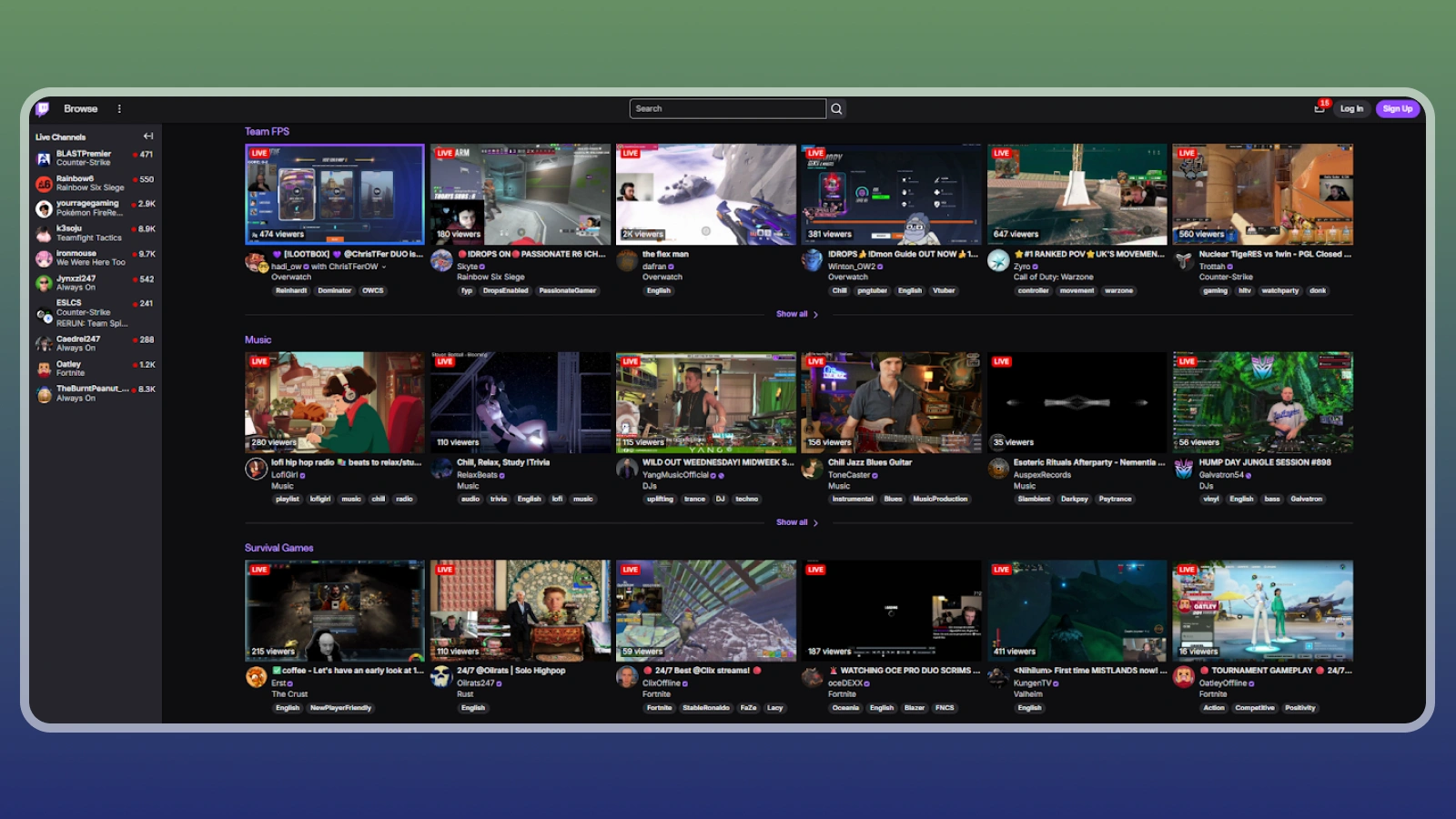Select the NewPlayerFriendly tag
This screenshot has height=819, width=1456.
click(x=340, y=708)
